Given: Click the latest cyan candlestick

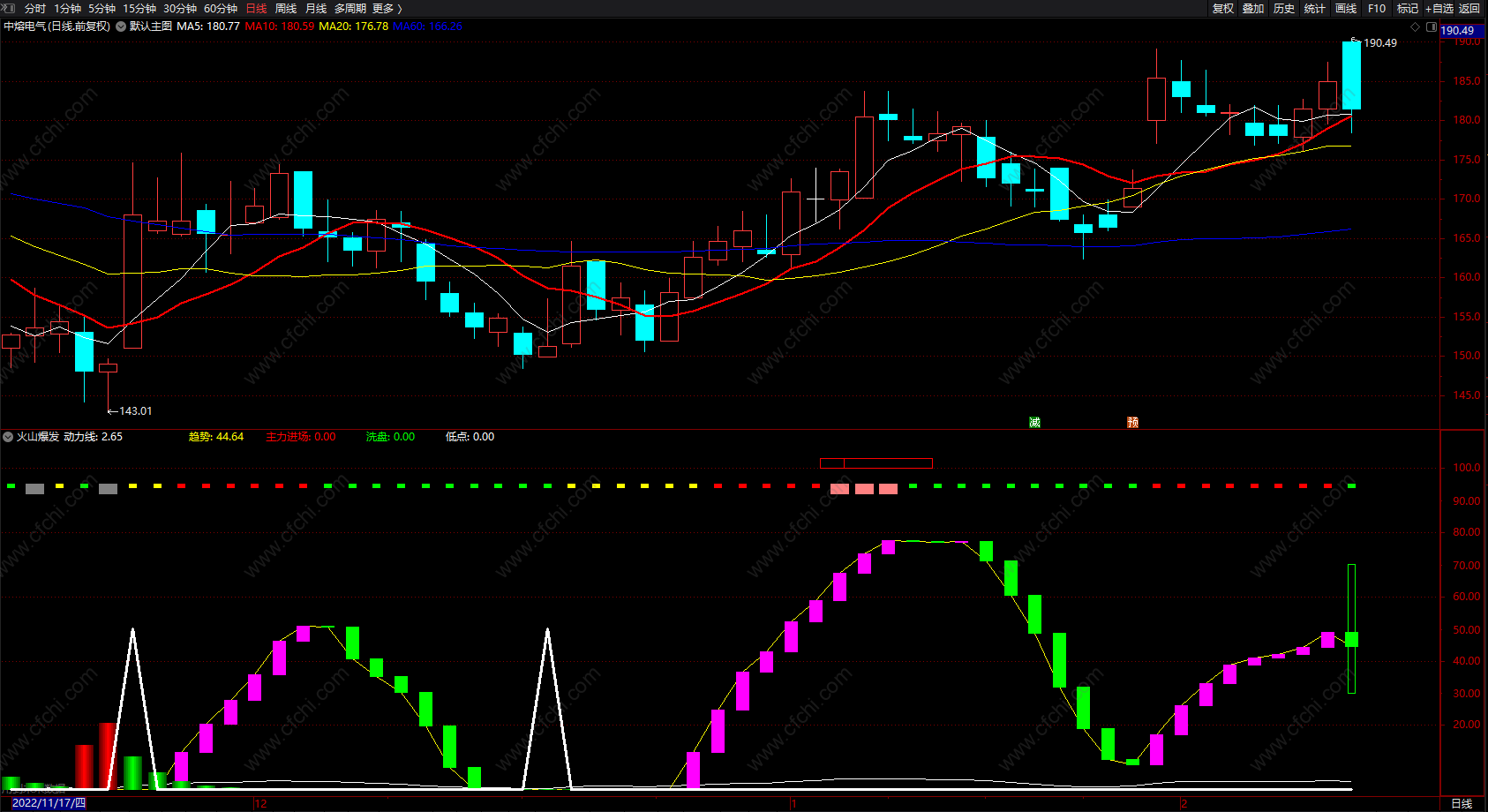Looking at the screenshot, I should pyautogui.click(x=1351, y=75).
